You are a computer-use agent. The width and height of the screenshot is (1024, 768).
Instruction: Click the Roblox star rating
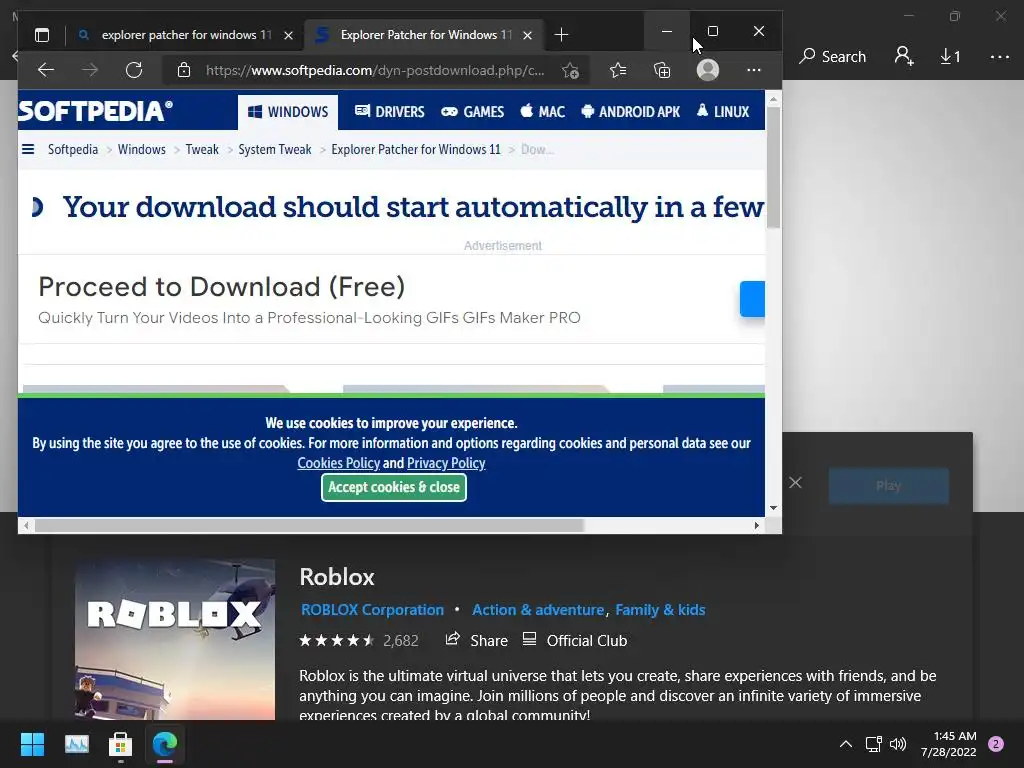(x=336, y=641)
